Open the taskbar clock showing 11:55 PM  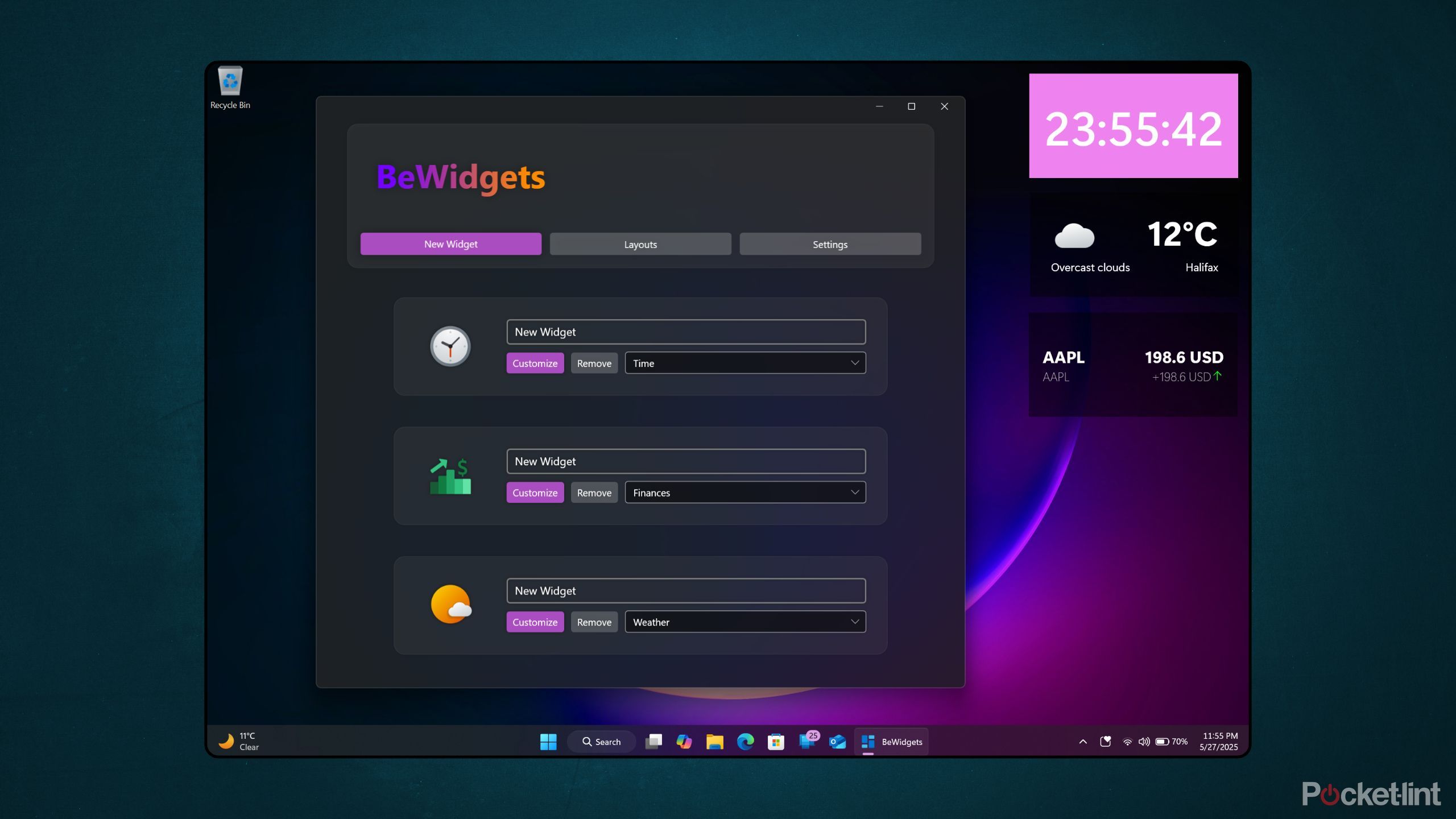(1218, 742)
